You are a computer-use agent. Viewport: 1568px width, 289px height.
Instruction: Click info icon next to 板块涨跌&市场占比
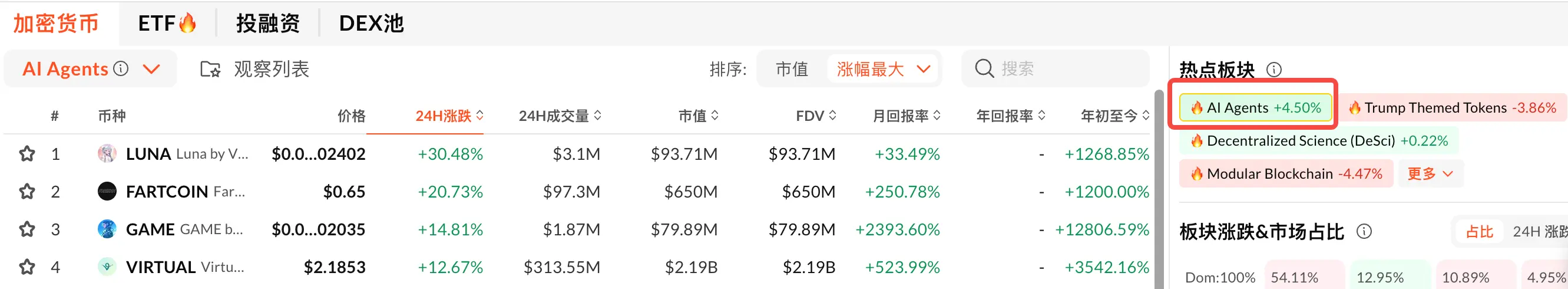(1364, 232)
